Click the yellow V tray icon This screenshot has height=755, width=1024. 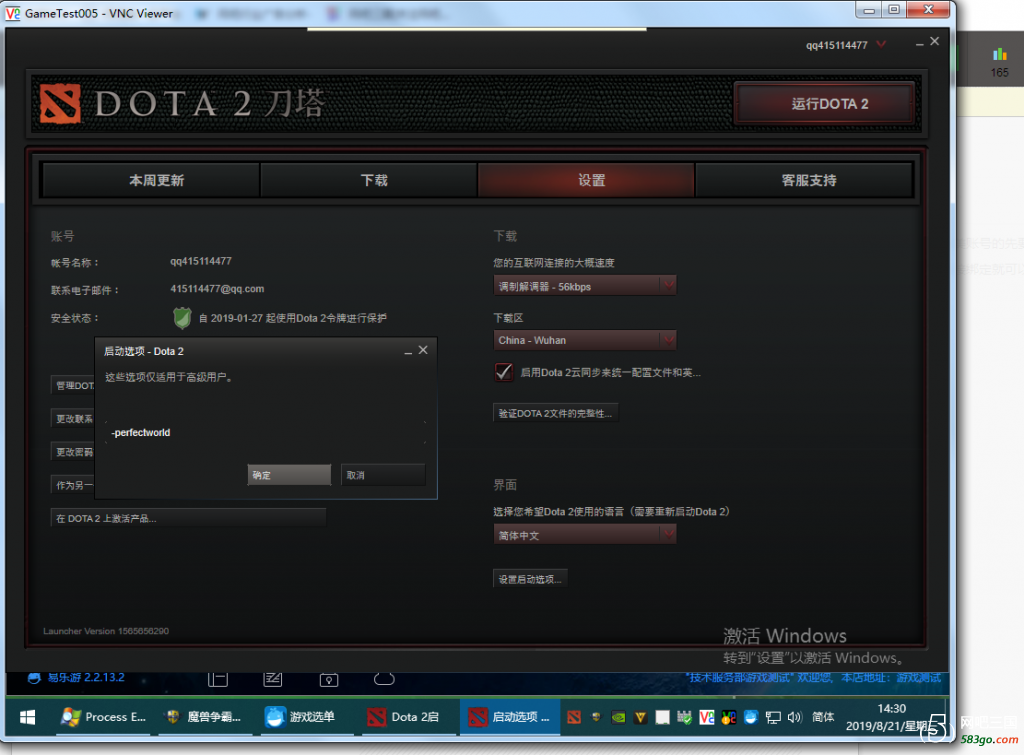640,717
